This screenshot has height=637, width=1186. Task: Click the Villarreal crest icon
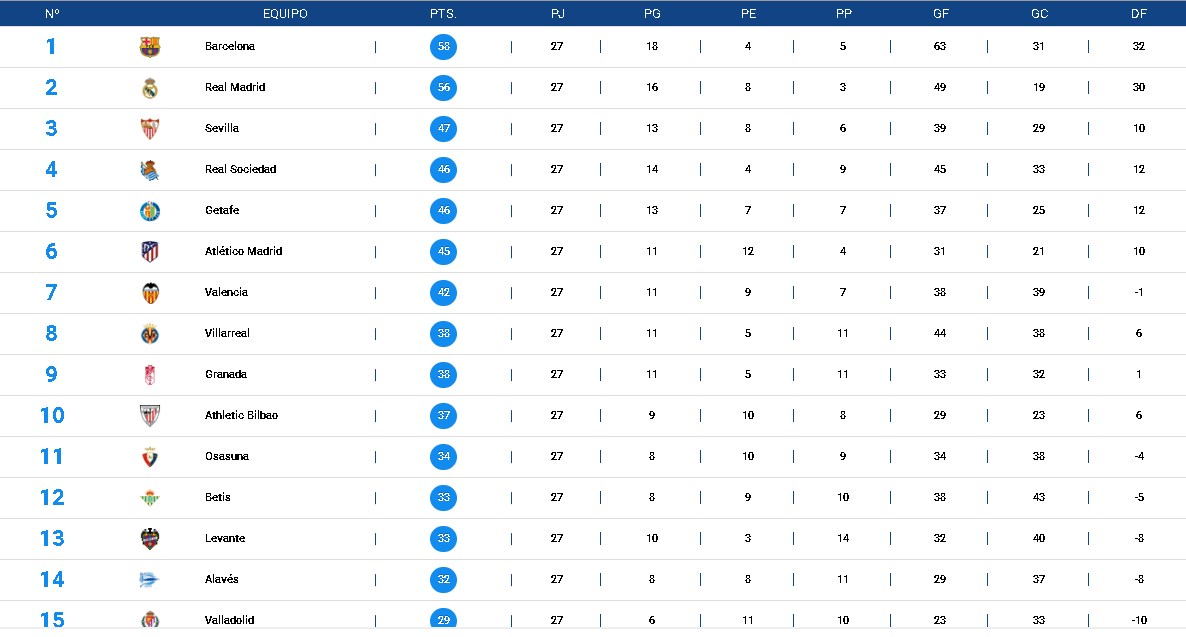click(x=150, y=334)
